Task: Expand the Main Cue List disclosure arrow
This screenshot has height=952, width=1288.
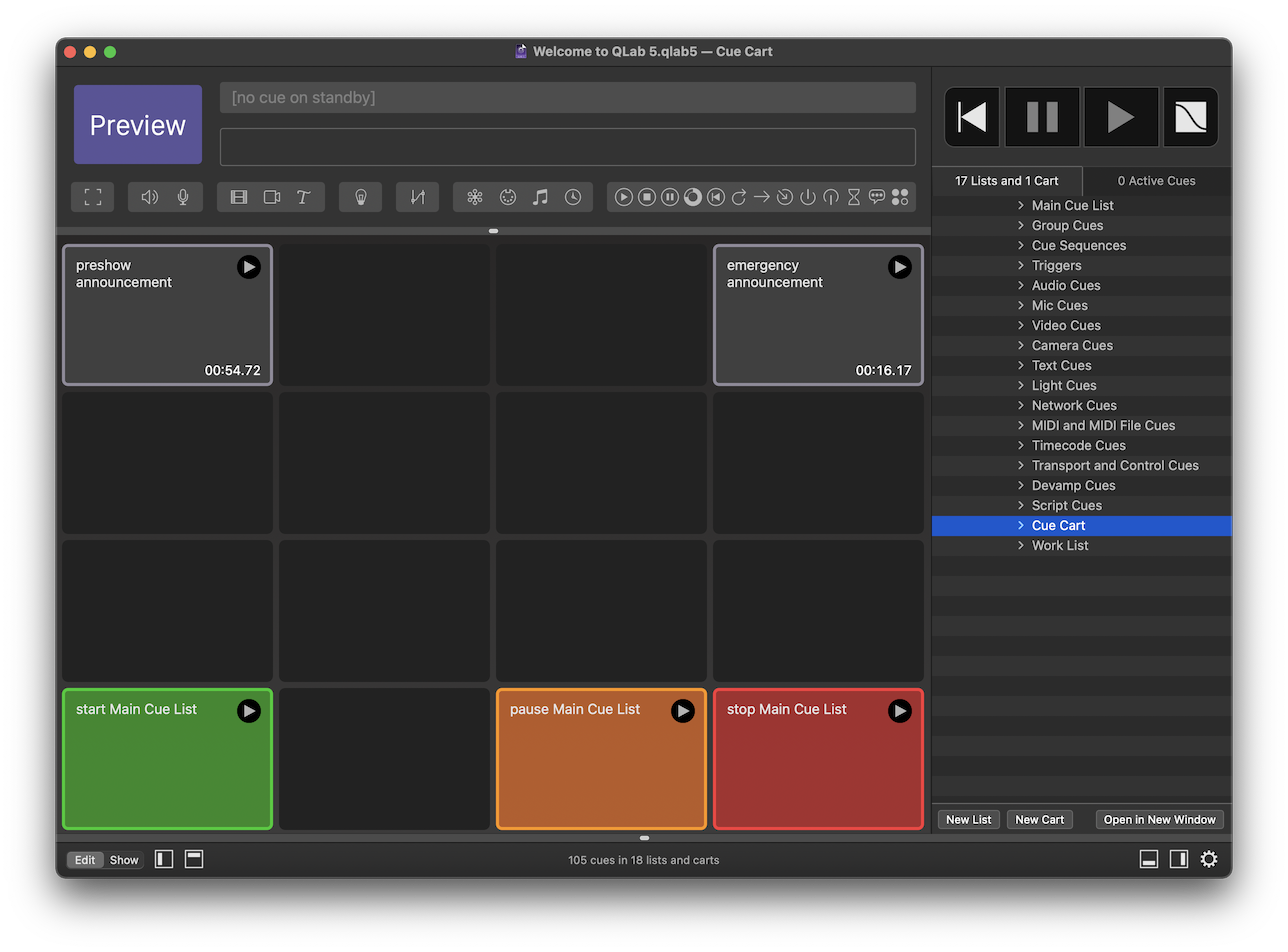Action: pos(1020,205)
